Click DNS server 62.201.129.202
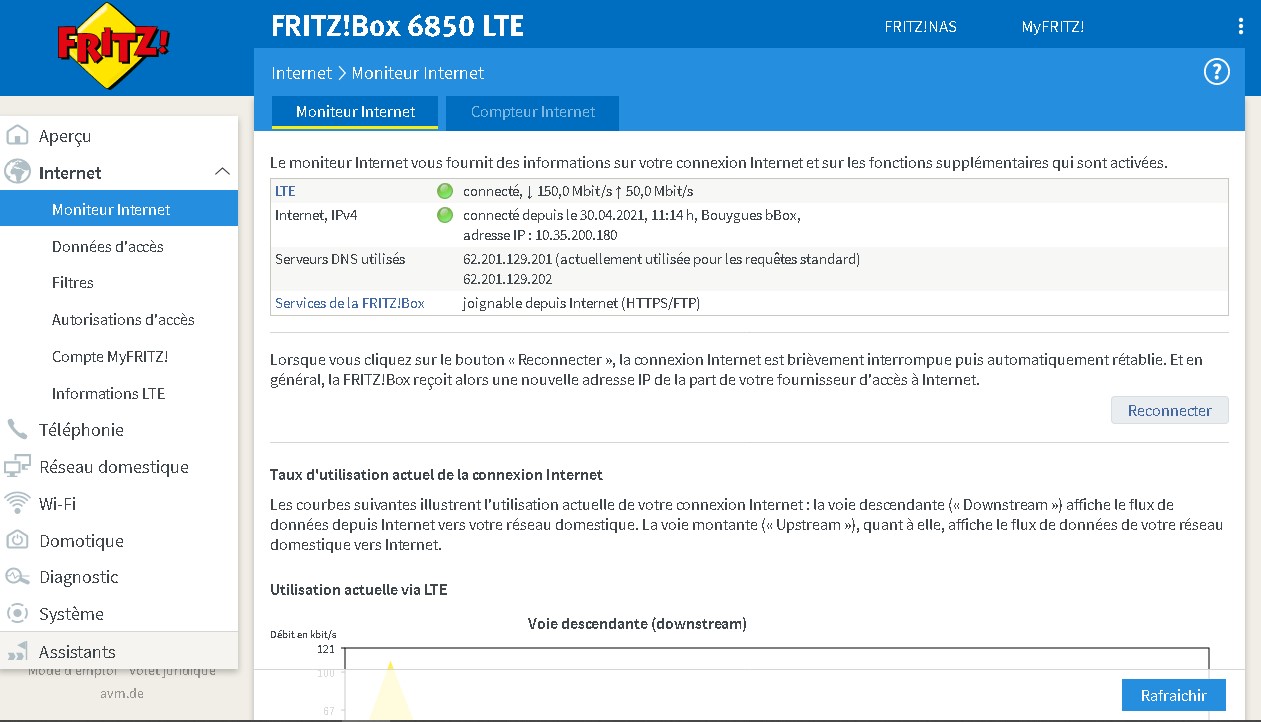Image resolution: width=1261 pixels, height=722 pixels. [x=507, y=280]
